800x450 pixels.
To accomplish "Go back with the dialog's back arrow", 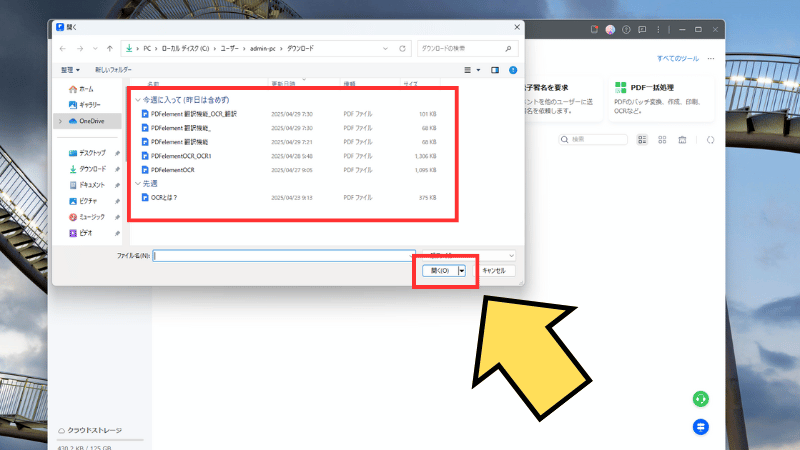I will [63, 48].
